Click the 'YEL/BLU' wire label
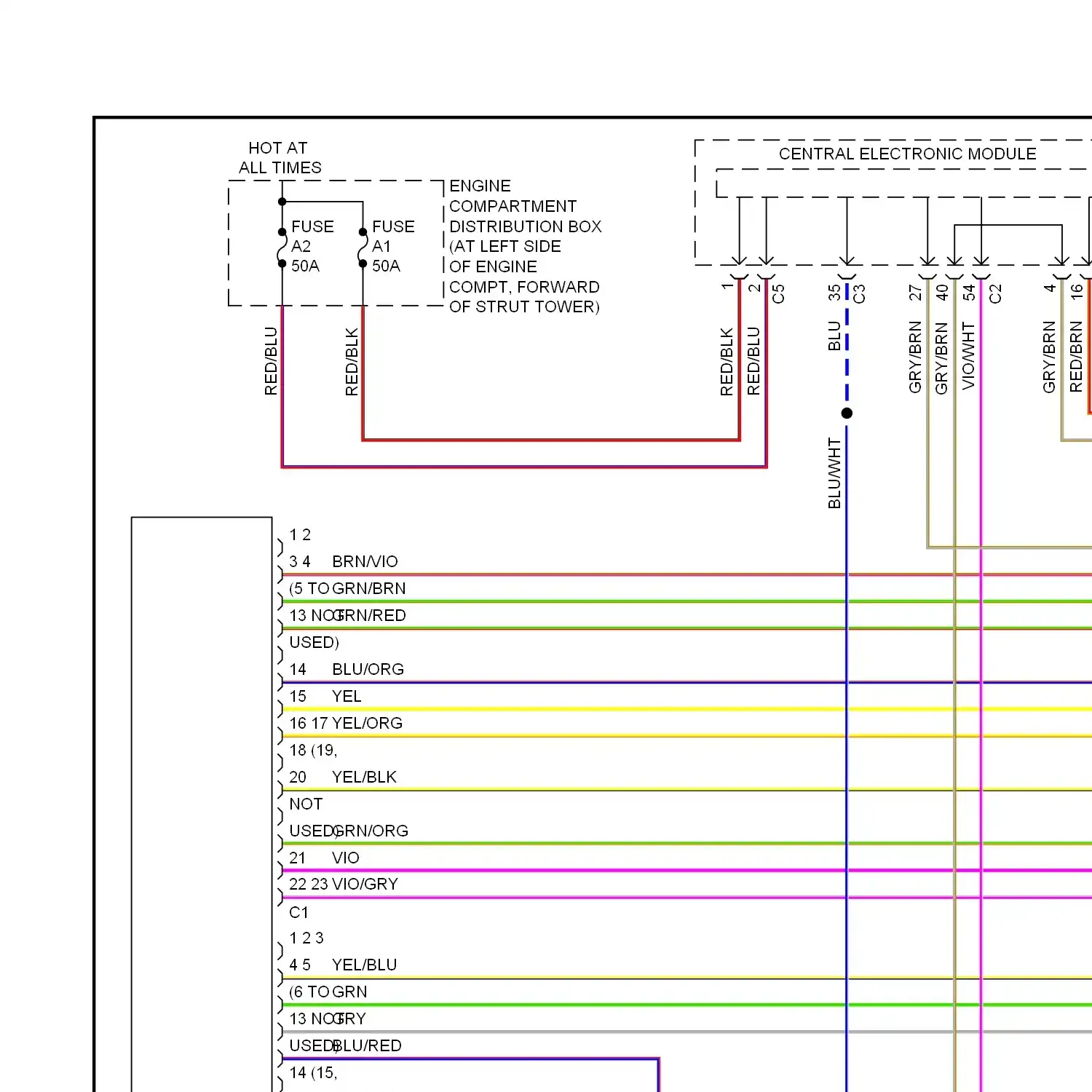This screenshot has height=1092, width=1092. click(364, 965)
